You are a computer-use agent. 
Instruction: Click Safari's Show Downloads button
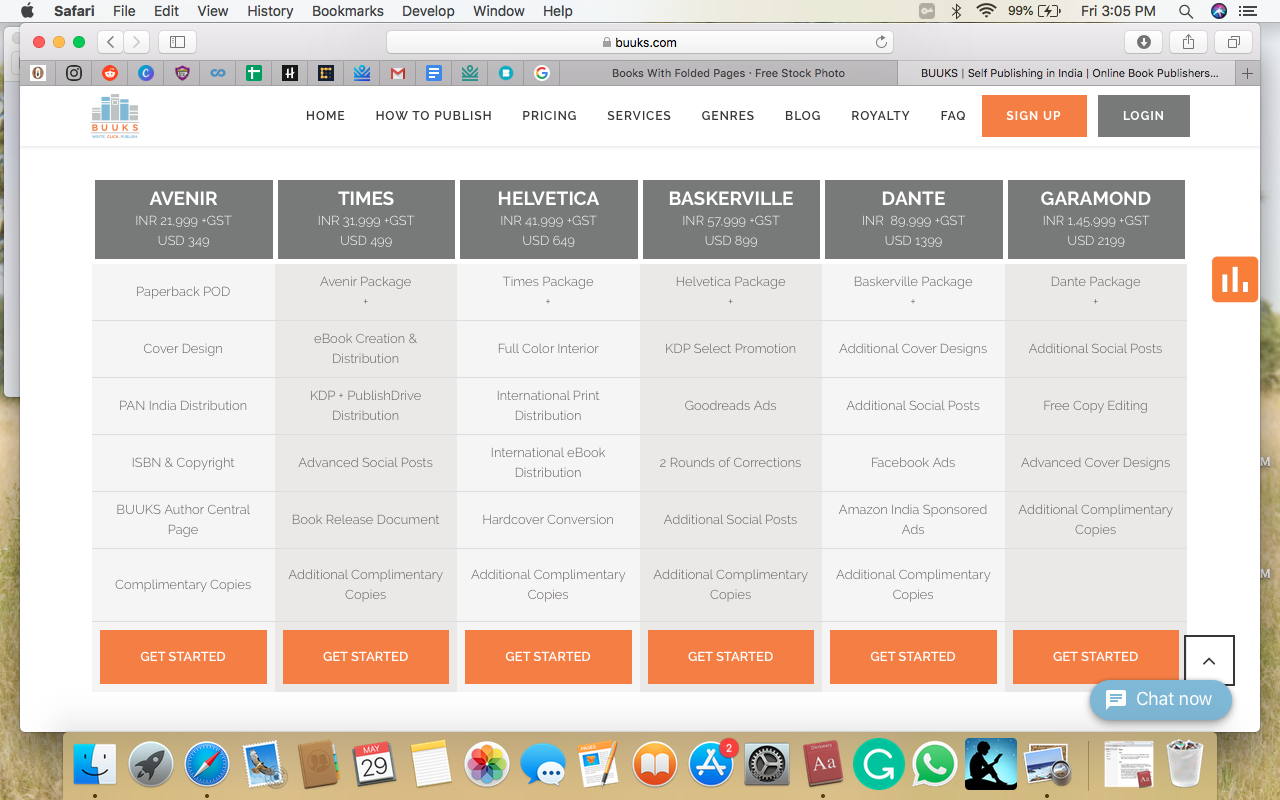point(1144,42)
